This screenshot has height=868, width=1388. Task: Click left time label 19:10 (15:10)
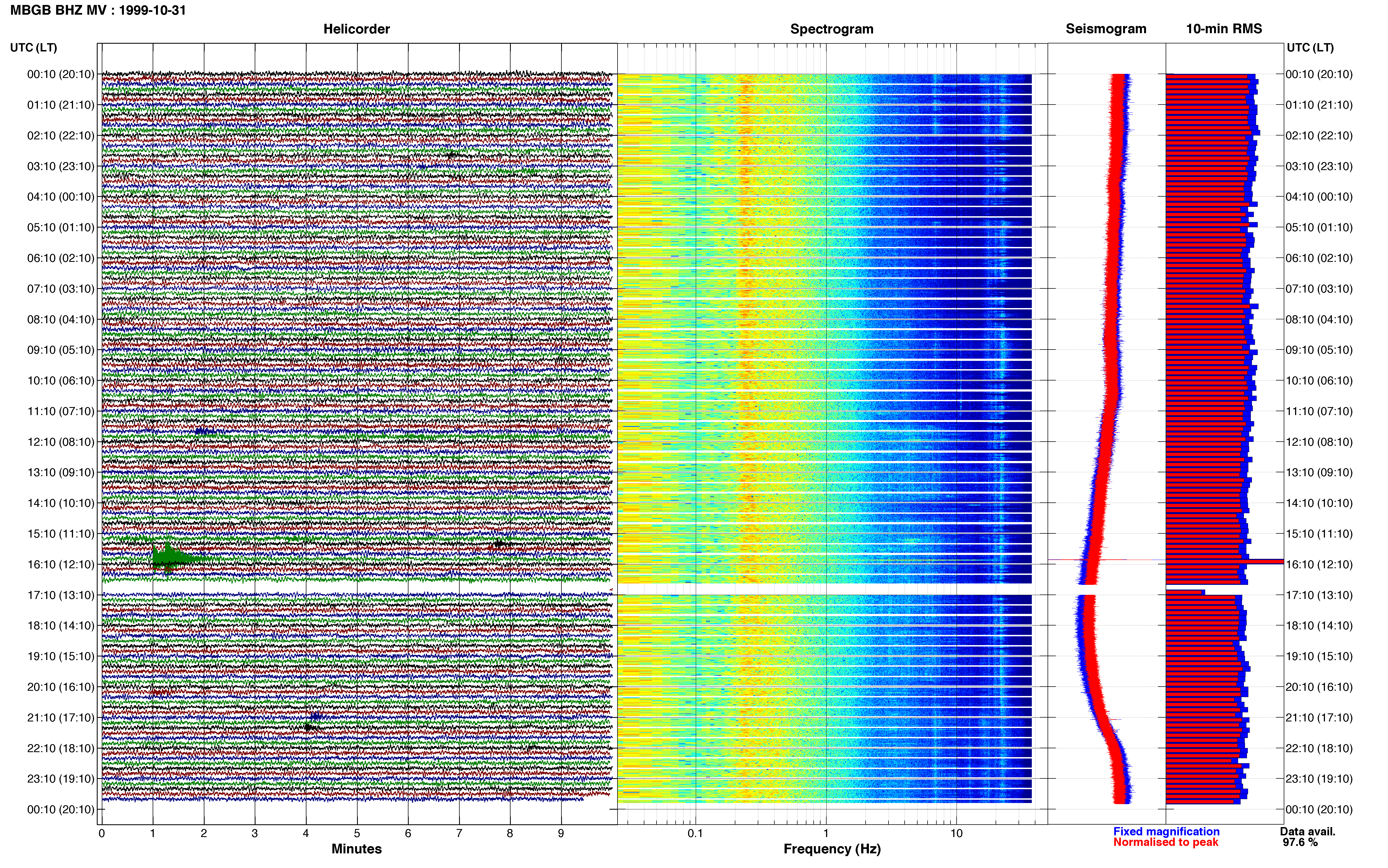coord(61,656)
